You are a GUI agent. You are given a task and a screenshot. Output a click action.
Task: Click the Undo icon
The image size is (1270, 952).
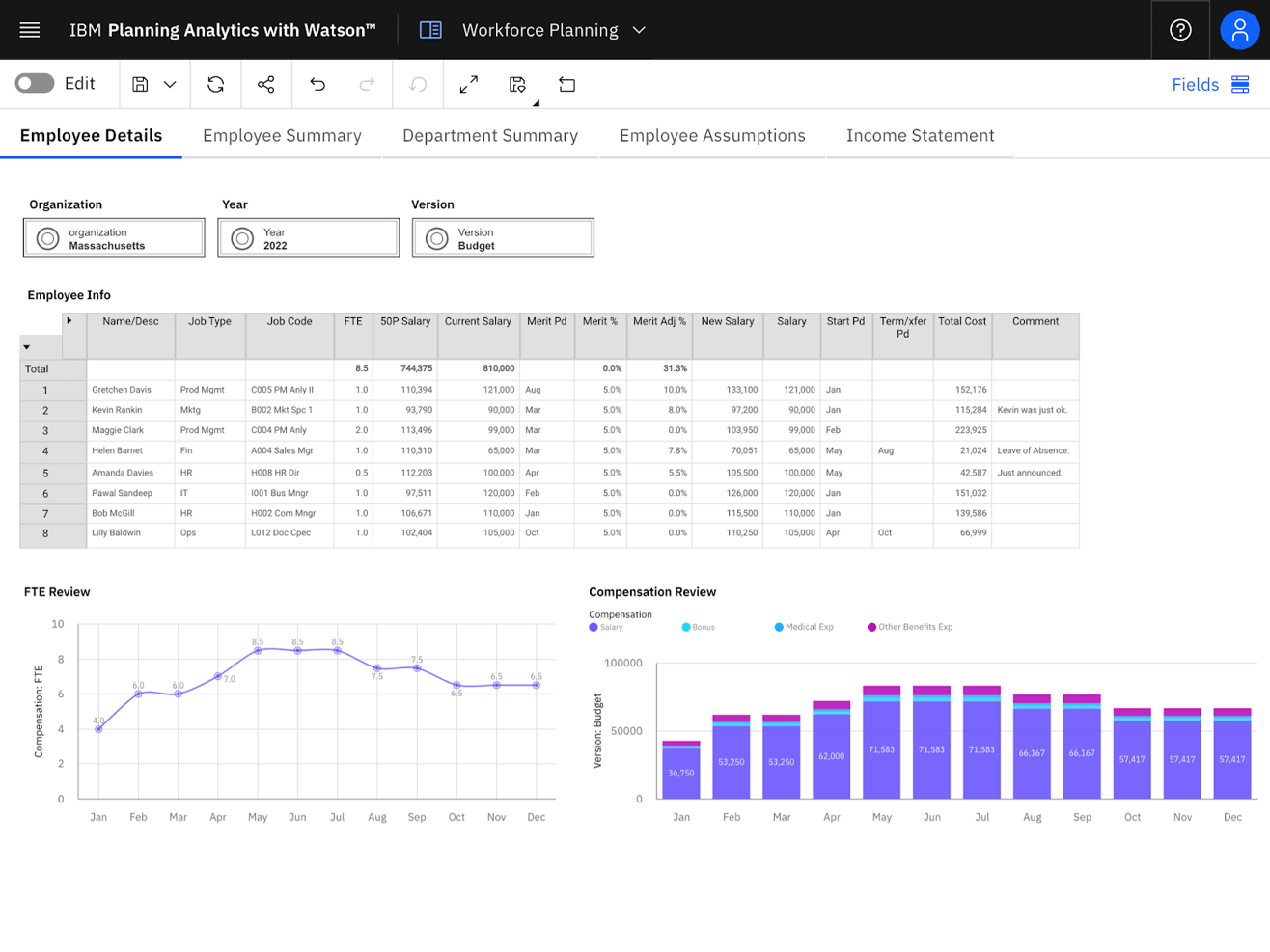click(317, 85)
